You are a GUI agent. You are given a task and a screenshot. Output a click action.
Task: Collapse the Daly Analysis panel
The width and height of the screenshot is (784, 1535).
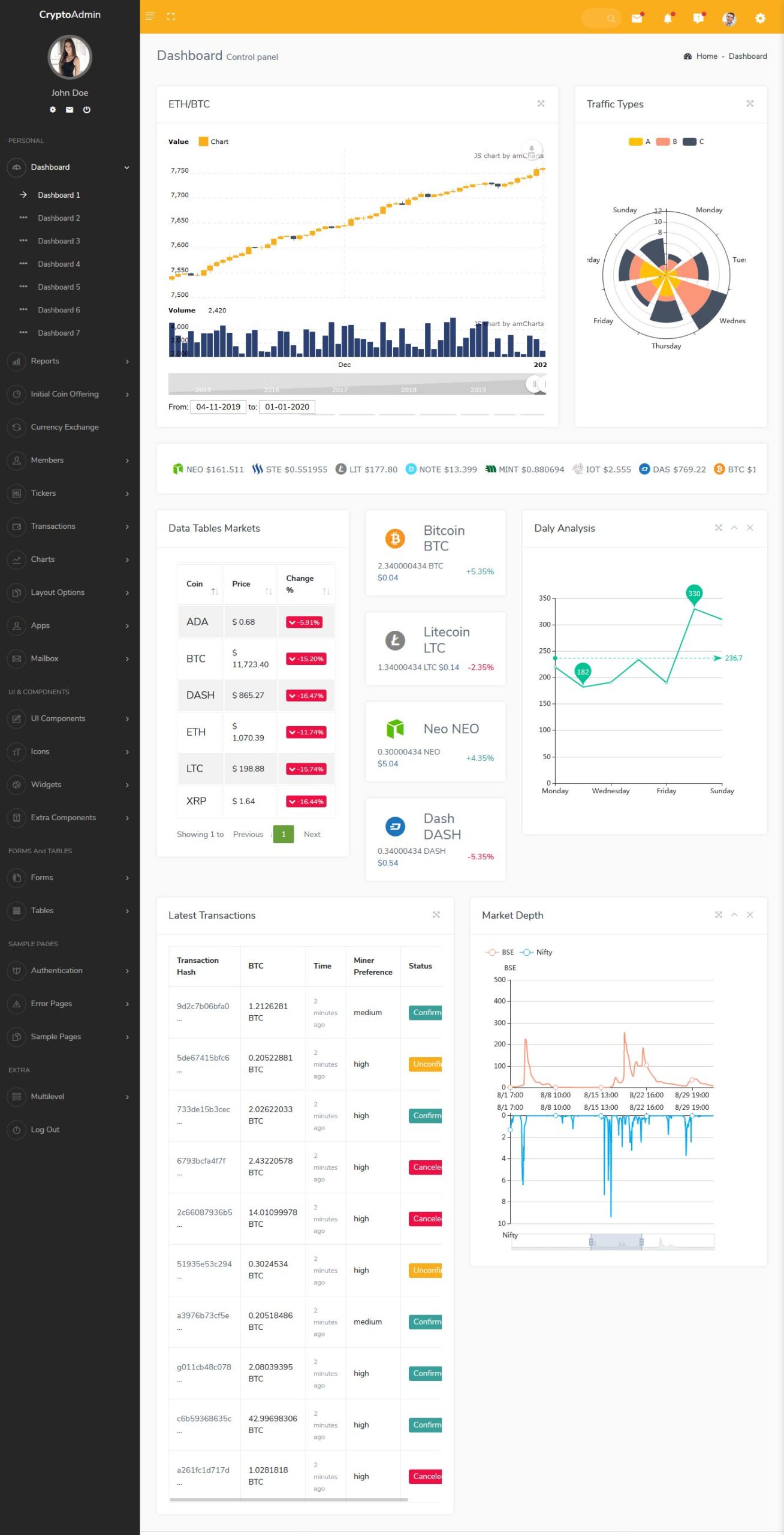[x=734, y=528]
